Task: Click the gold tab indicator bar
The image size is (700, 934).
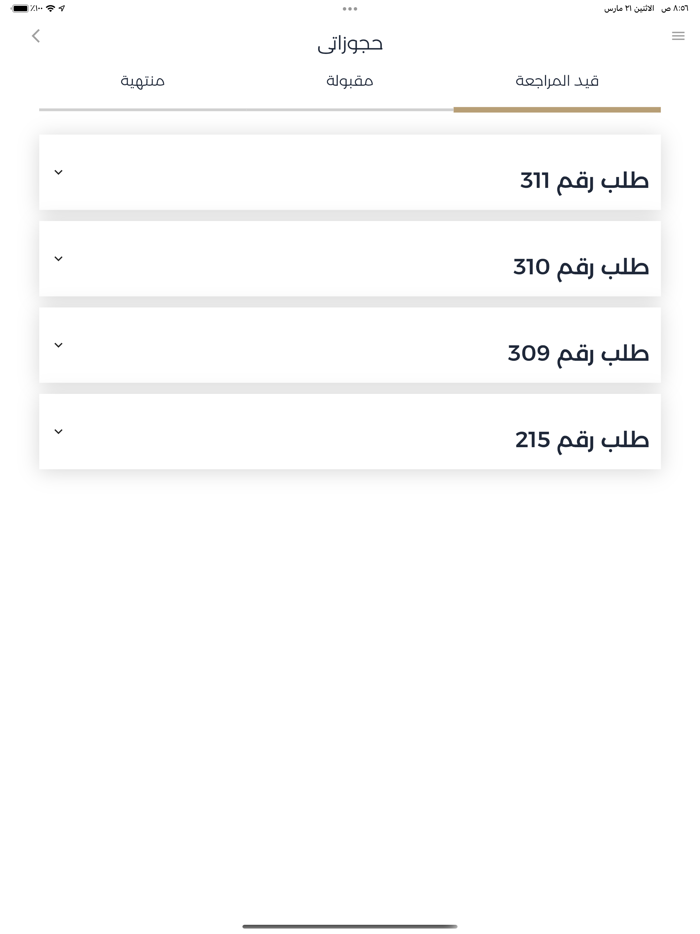Action: click(556, 108)
